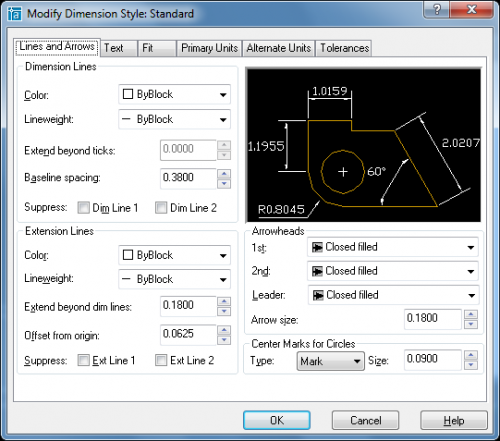
Task: Open the Center Marks Type dropdown
Action: (330, 361)
